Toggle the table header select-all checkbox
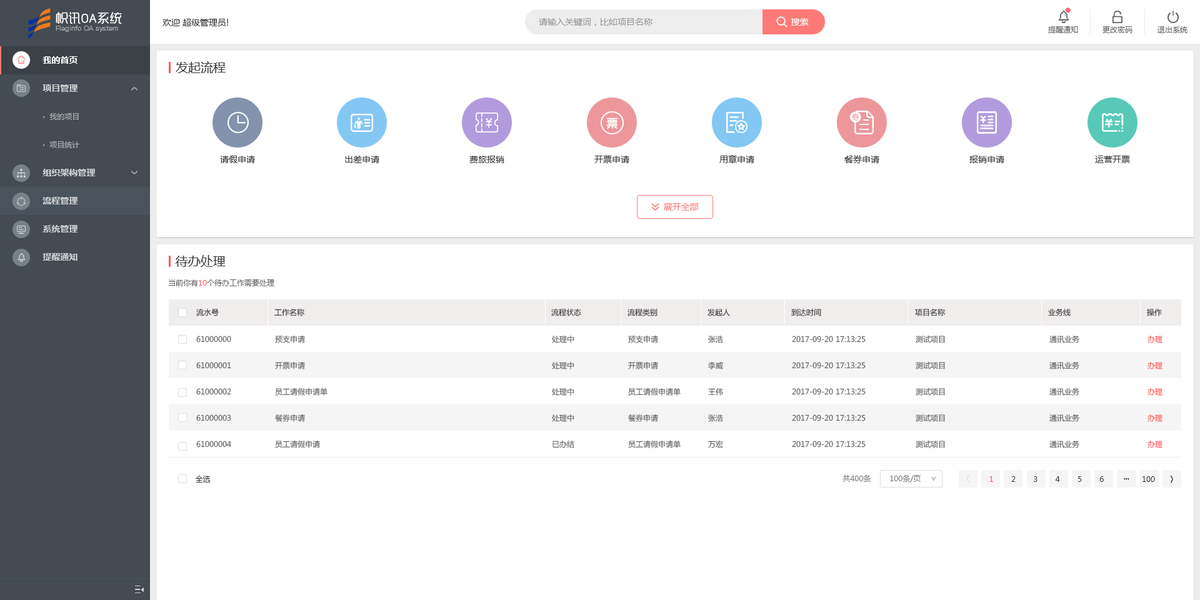 [x=182, y=313]
